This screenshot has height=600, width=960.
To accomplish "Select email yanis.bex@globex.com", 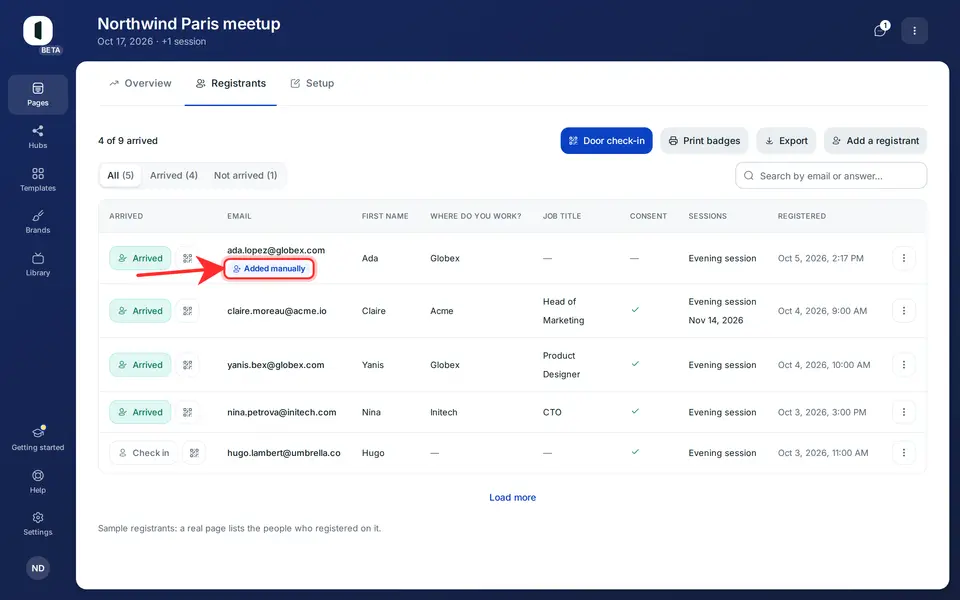I will point(276,365).
